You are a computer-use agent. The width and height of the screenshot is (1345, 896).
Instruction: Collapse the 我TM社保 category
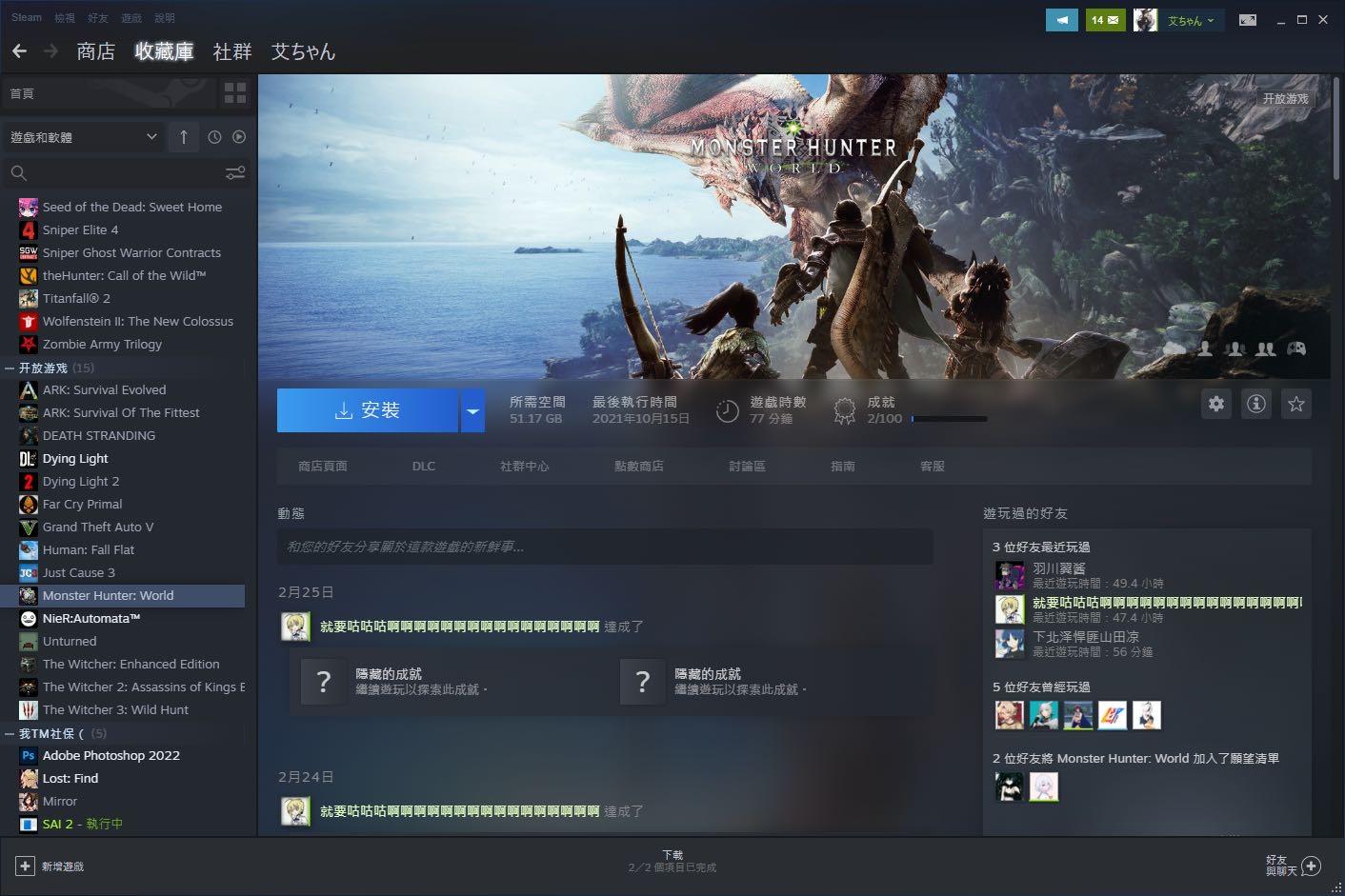[10, 733]
